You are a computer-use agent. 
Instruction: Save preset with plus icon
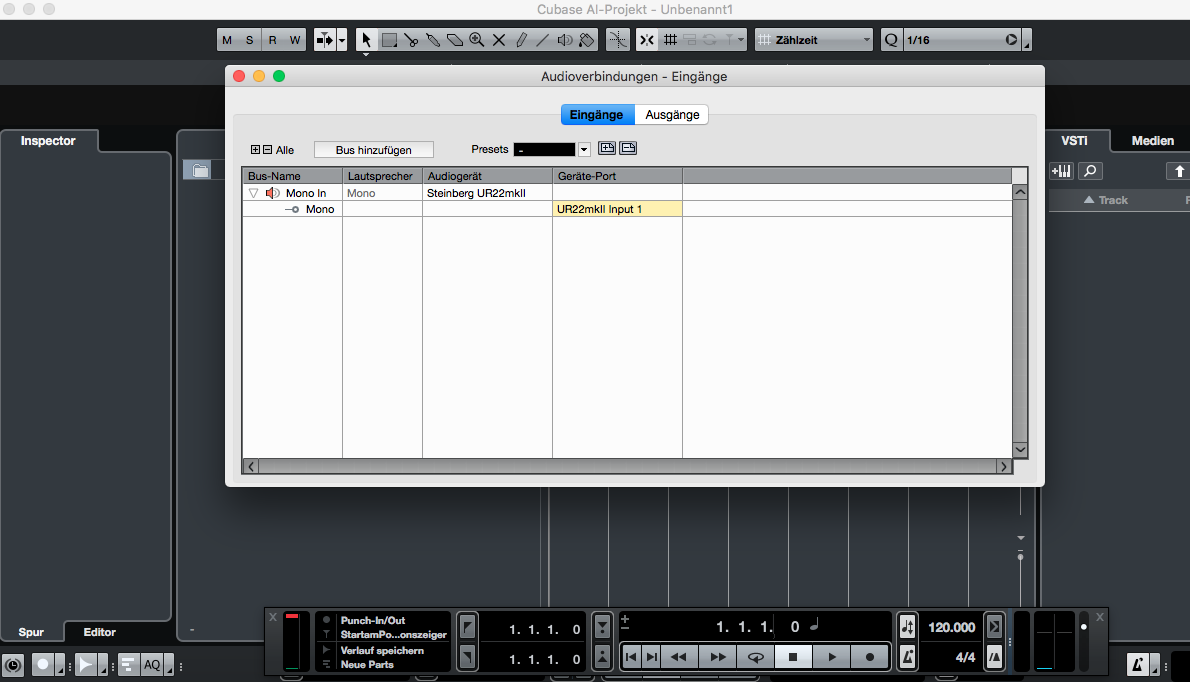tap(606, 148)
